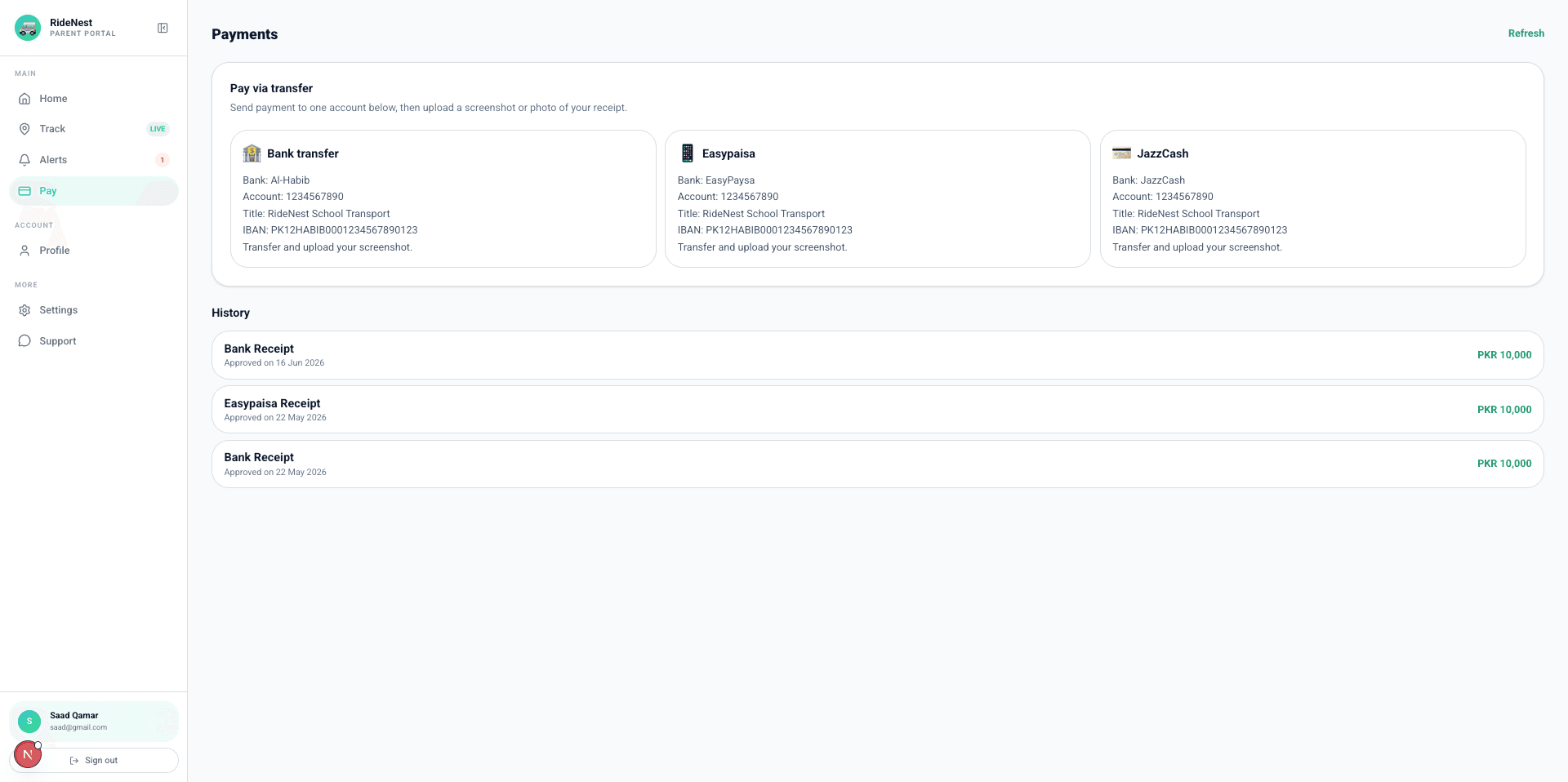The height and width of the screenshot is (782, 1568).
Task: Click the Sign out arrow icon
Action: [74, 761]
